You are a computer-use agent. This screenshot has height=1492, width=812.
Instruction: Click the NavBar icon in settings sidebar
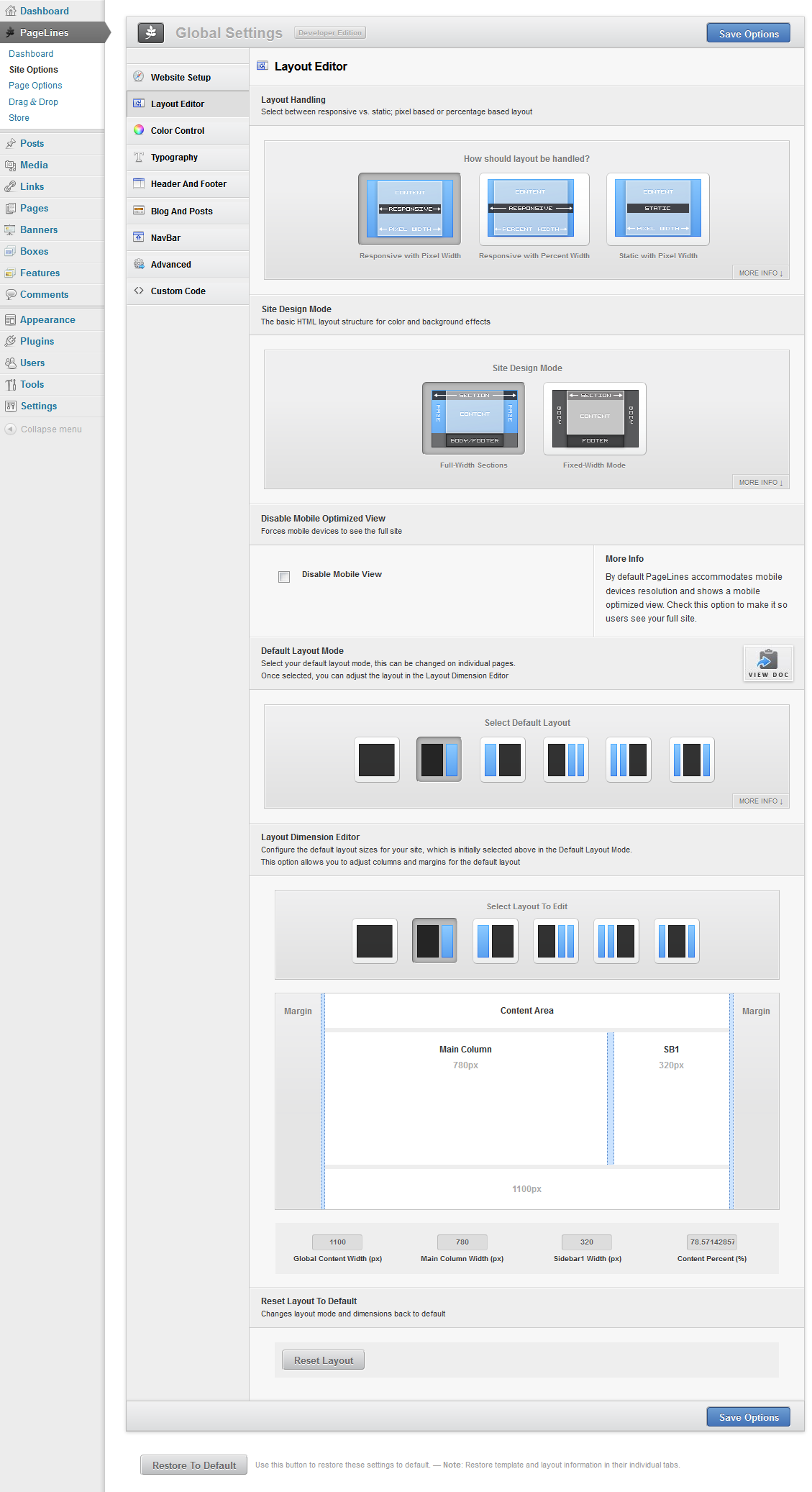tap(139, 237)
